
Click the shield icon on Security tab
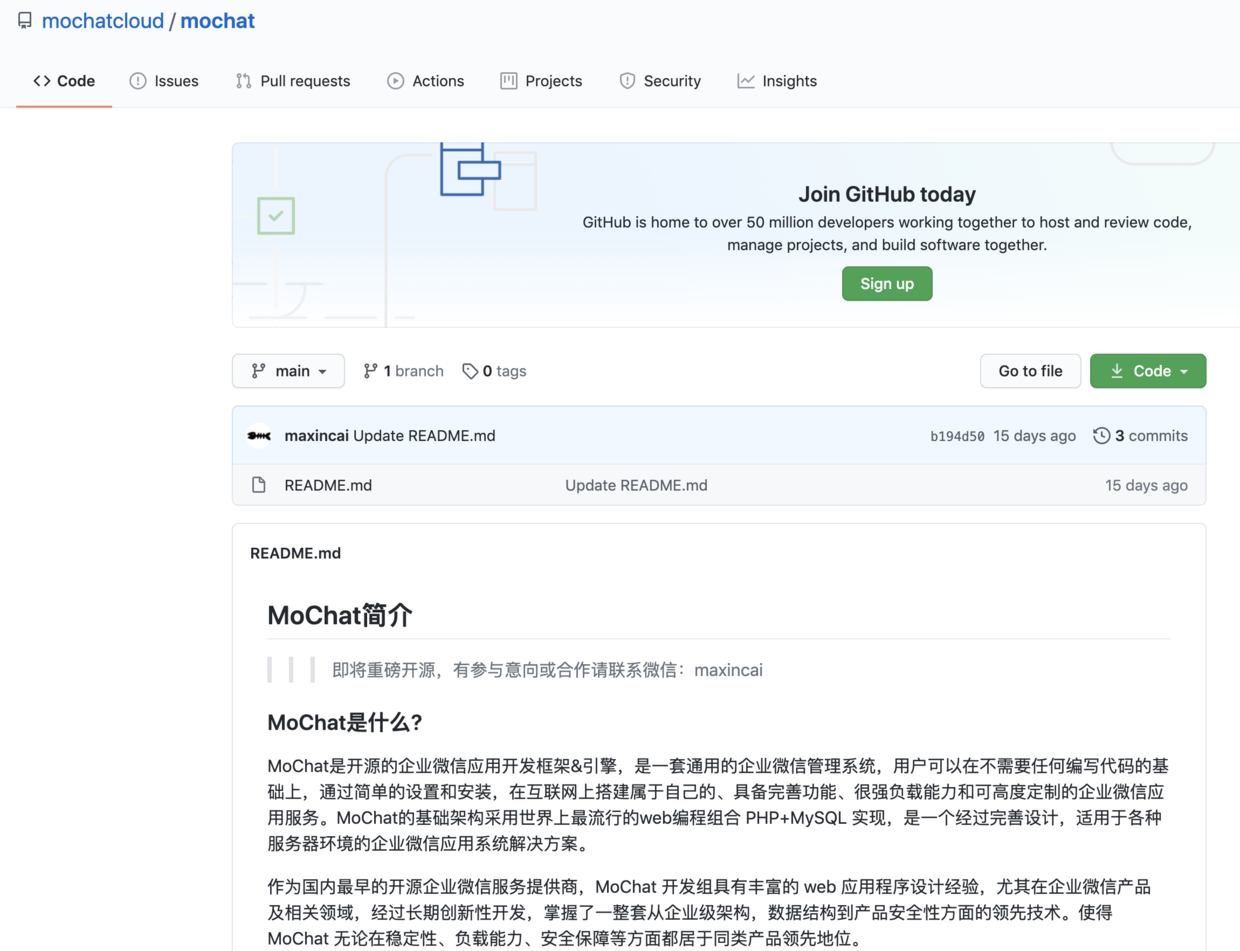coord(627,81)
